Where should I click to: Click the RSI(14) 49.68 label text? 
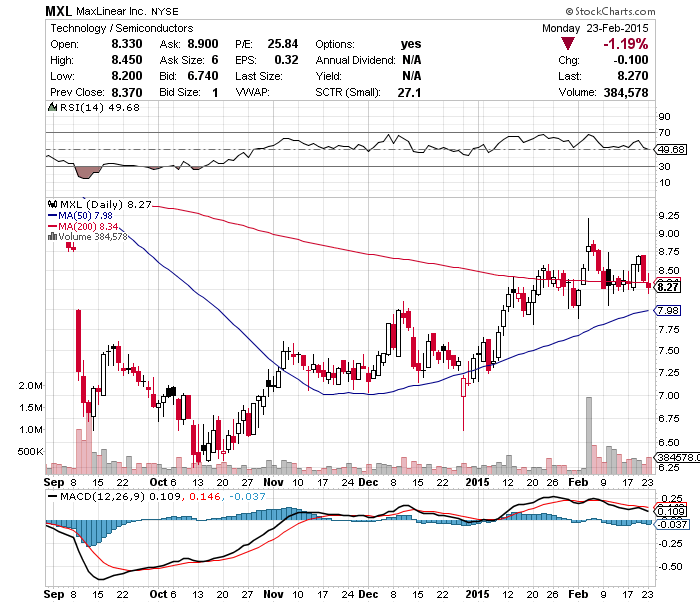(x=100, y=108)
